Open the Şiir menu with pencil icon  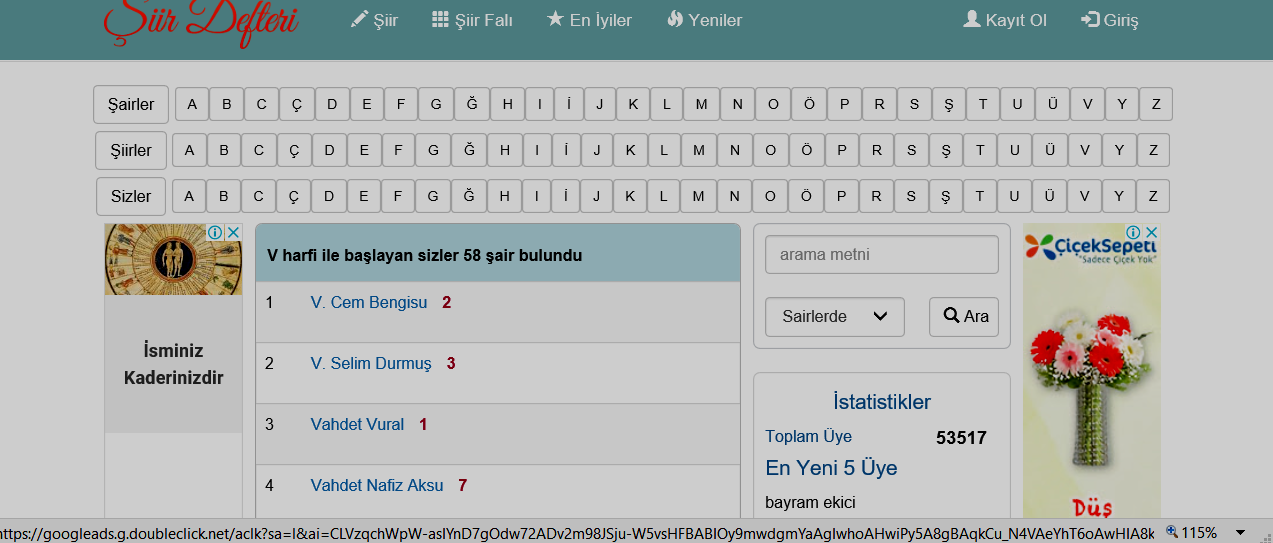tap(374, 20)
